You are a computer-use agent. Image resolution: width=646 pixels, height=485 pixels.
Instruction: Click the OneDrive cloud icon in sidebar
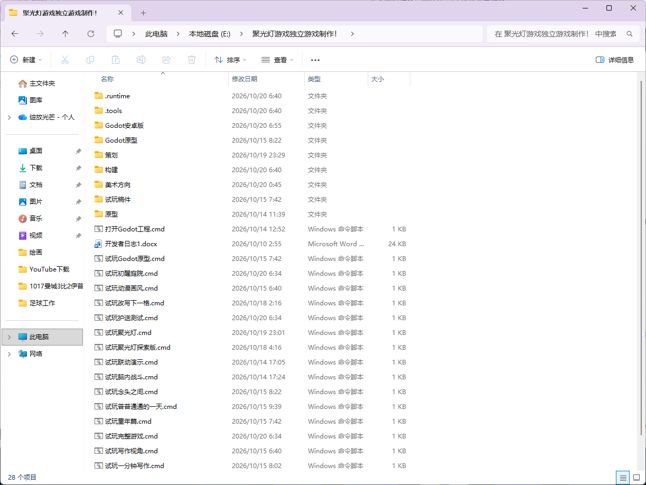22,117
